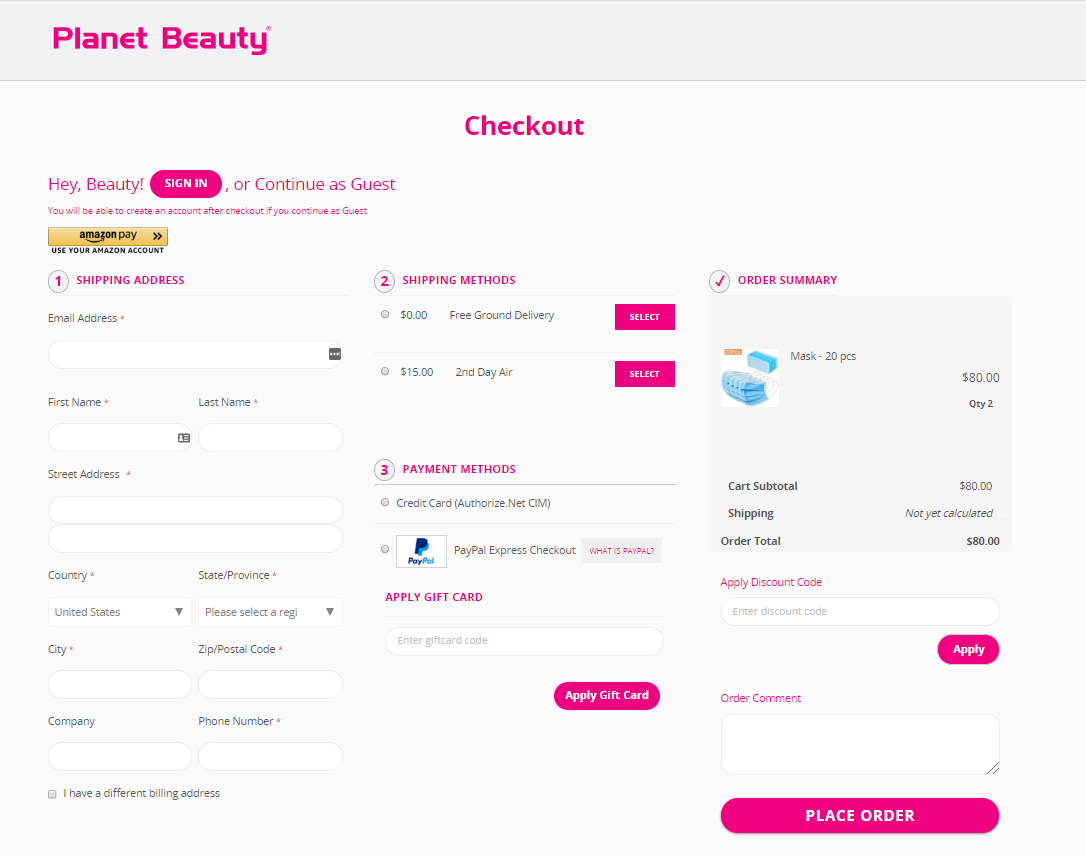Click the Qty 2 text
1086x856 pixels.
tap(981, 404)
